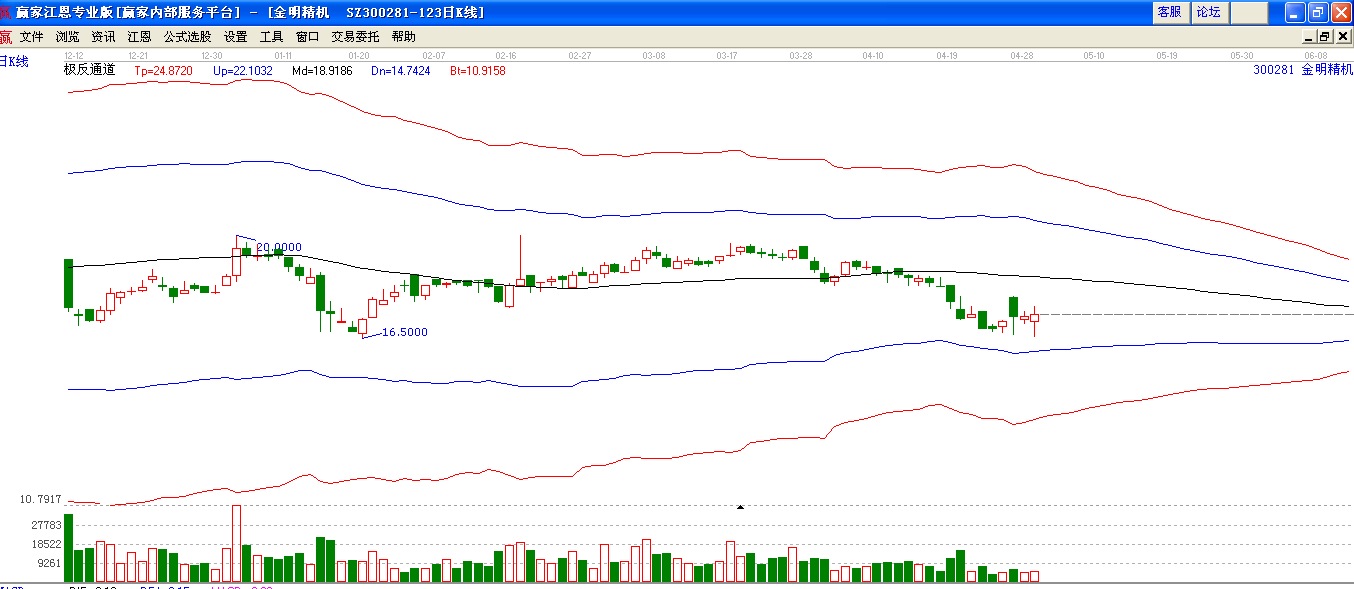
Task: Click the 极反通道 indicator label
Action: 90,70
